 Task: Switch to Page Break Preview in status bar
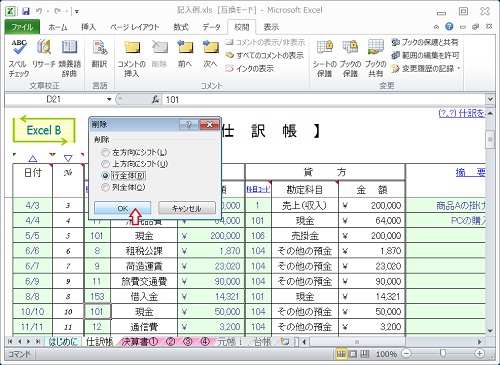pos(365,354)
